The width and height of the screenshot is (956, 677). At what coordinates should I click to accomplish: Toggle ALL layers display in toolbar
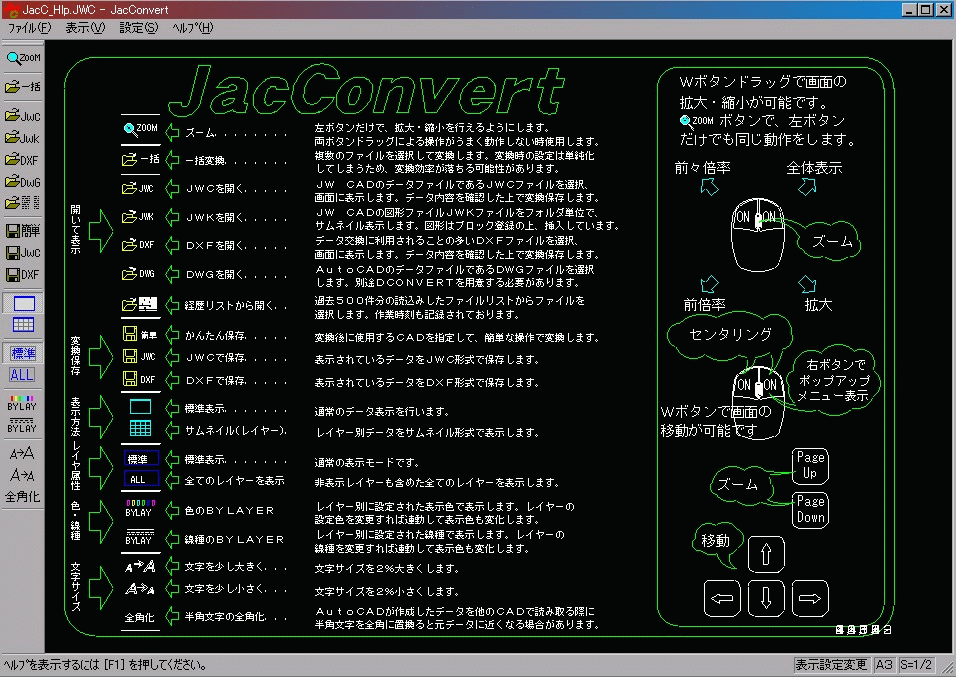(23, 375)
